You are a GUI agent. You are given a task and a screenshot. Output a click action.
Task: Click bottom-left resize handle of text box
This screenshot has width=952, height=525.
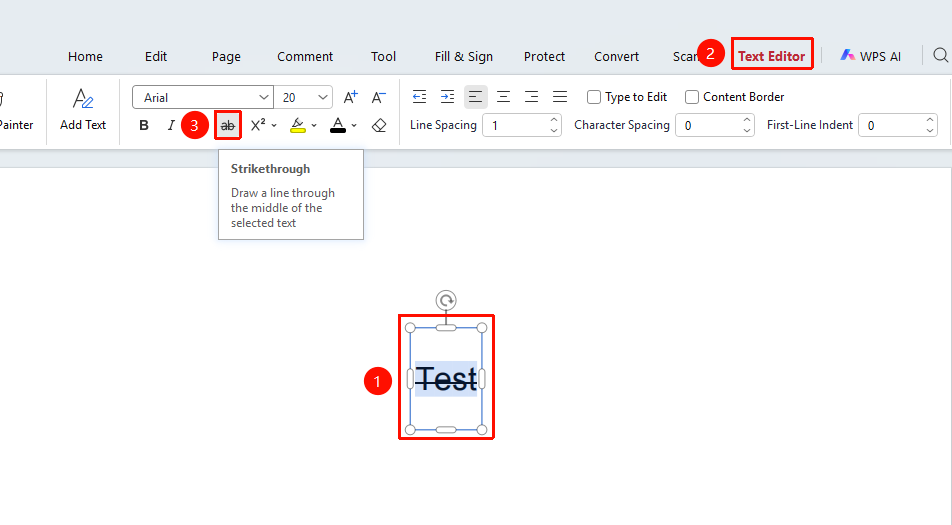(410, 430)
